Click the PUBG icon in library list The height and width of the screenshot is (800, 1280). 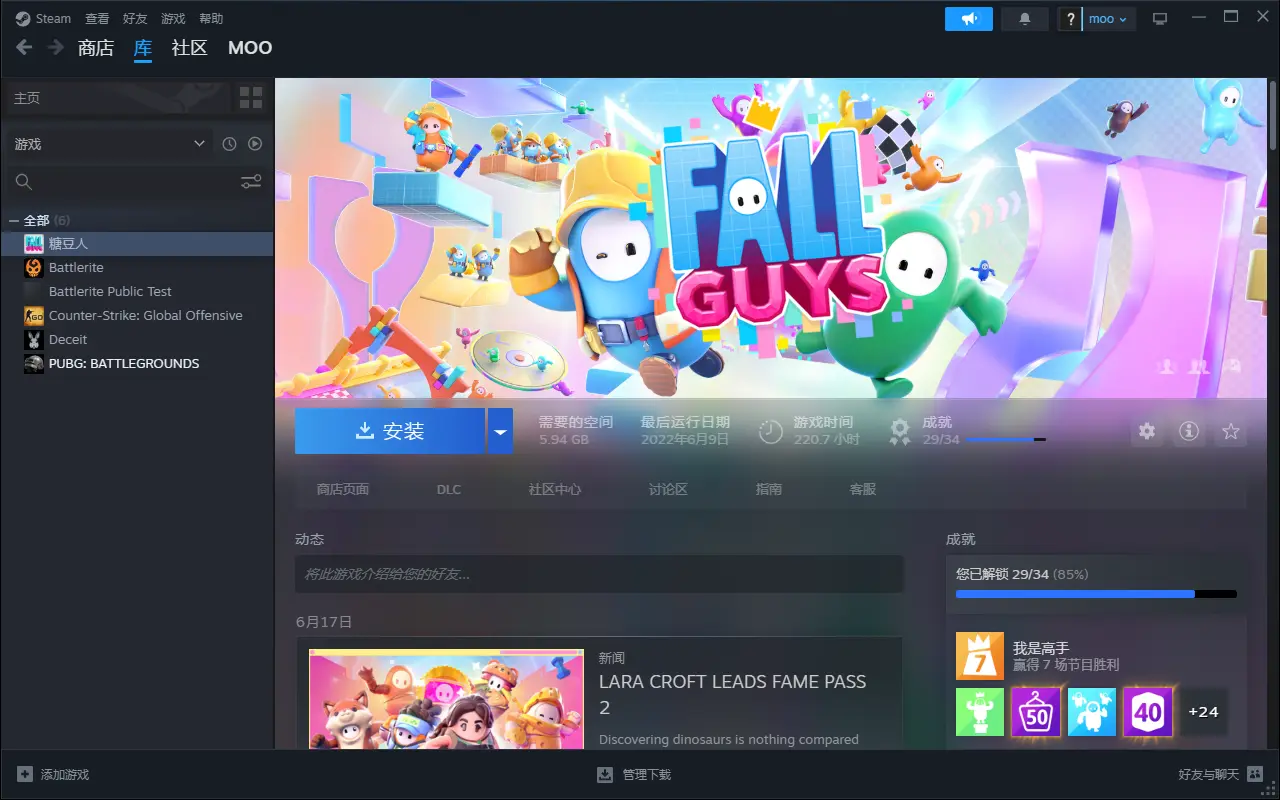(x=34, y=363)
